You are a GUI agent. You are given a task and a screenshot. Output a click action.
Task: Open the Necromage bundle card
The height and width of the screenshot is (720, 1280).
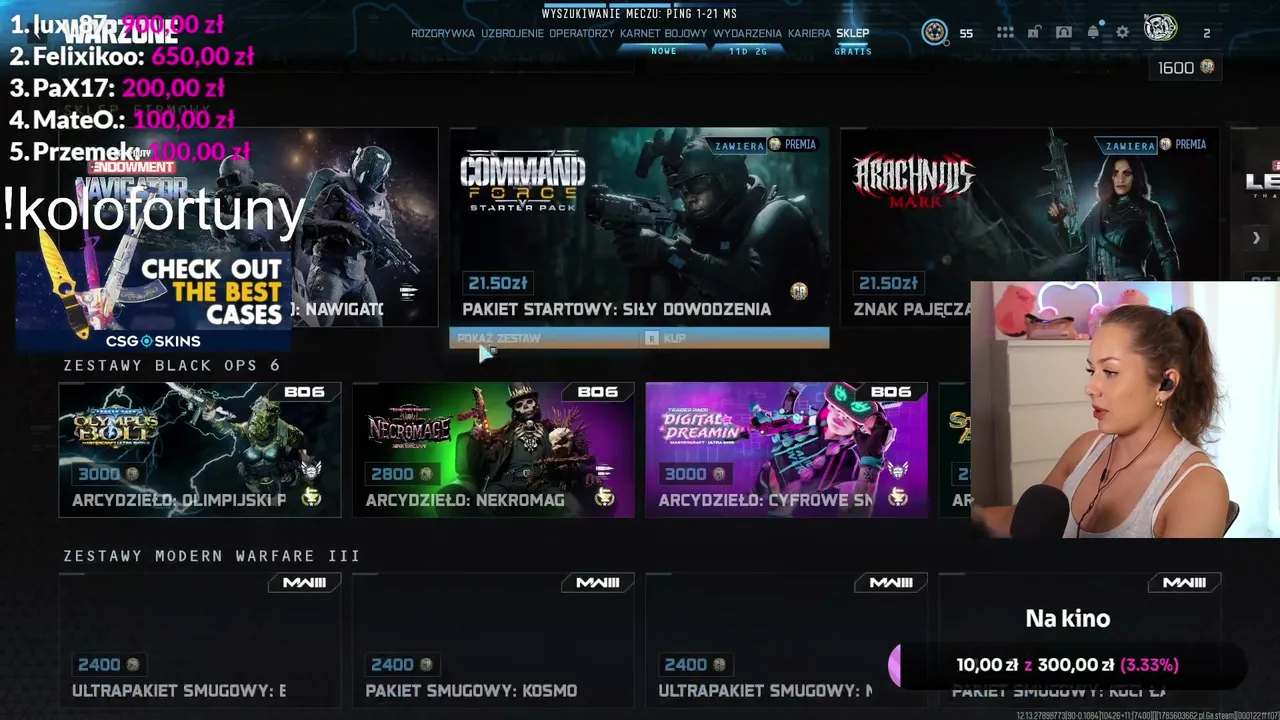pyautogui.click(x=493, y=450)
